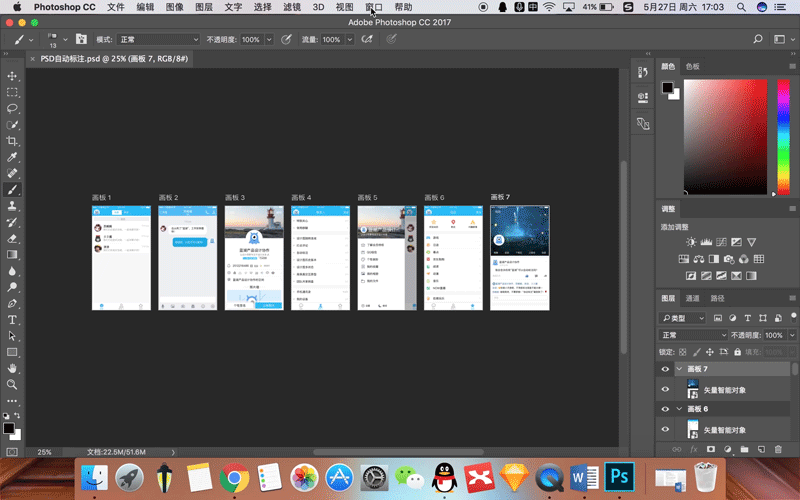The height and width of the screenshot is (500, 800).
Task: Select the Type tool
Action: tap(12, 320)
